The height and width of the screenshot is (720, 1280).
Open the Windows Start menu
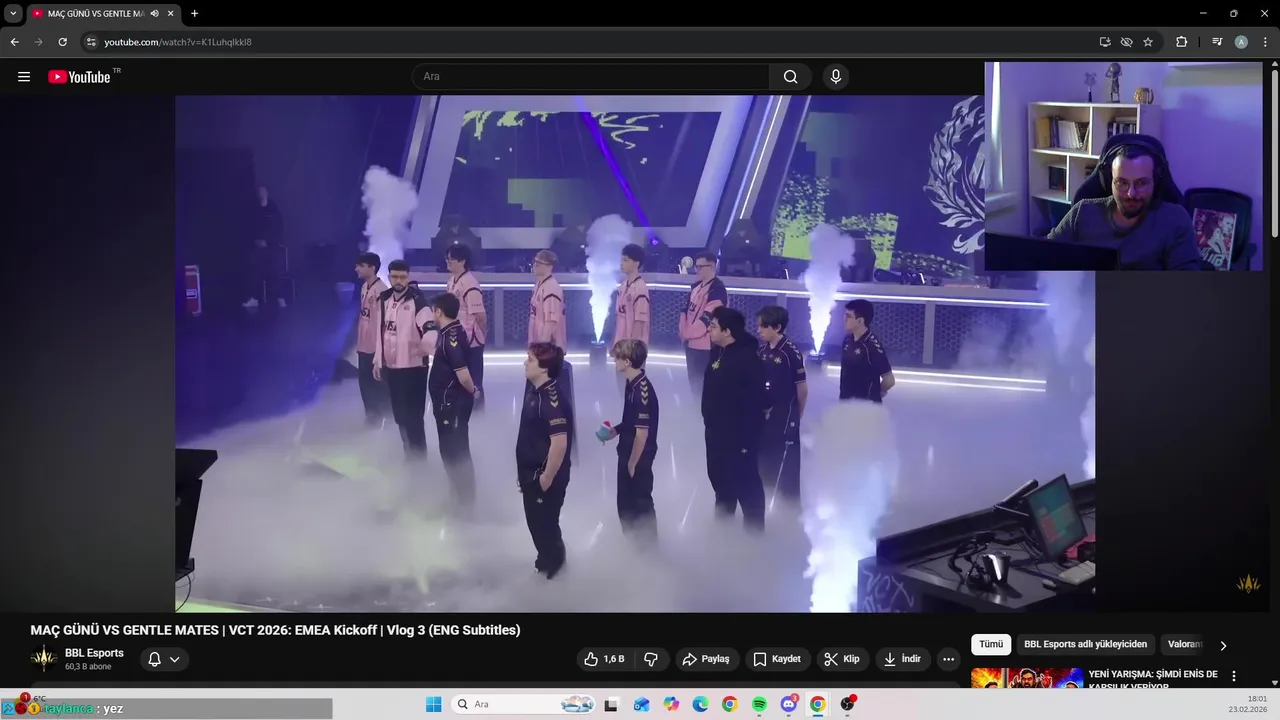coord(433,704)
